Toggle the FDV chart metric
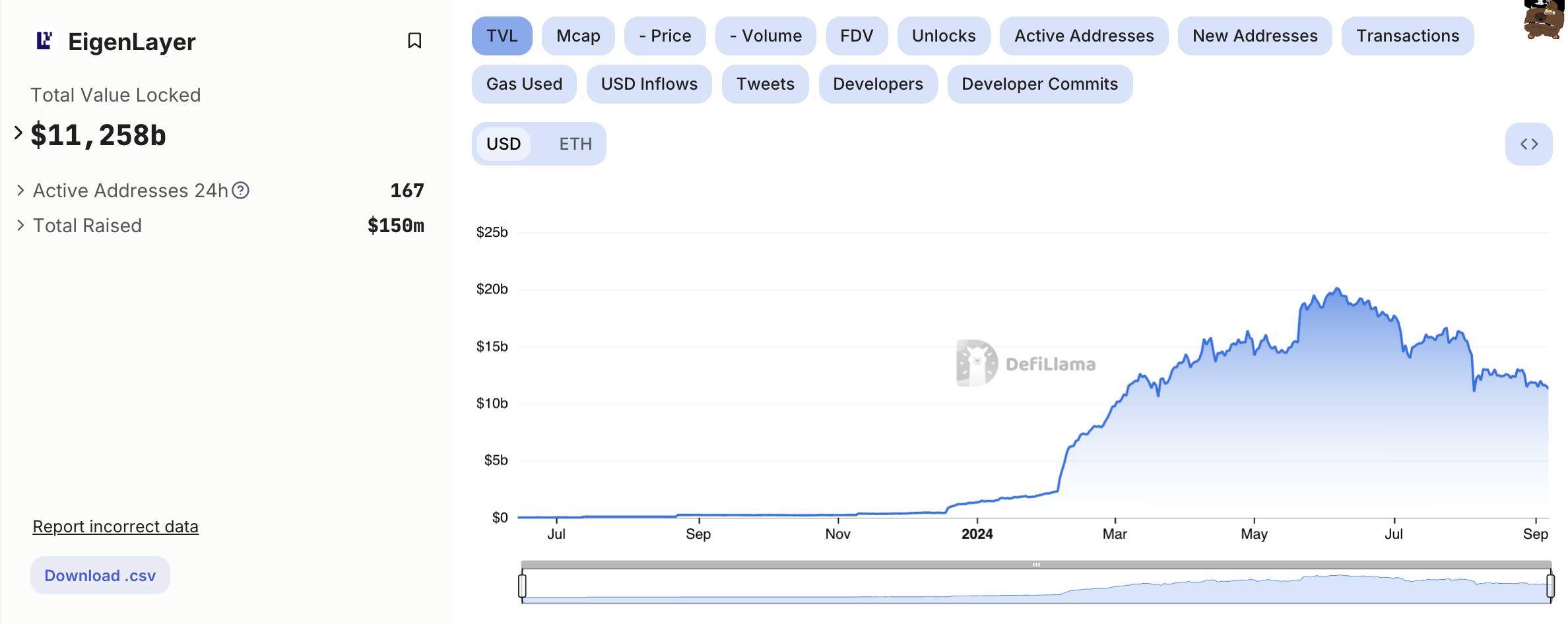Screen dimensions: 1568x624 pyautogui.click(x=857, y=36)
